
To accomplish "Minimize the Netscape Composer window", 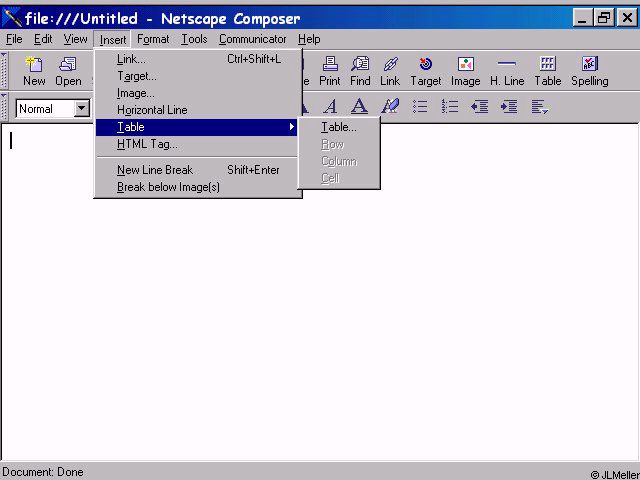I will pyautogui.click(x=582, y=18).
